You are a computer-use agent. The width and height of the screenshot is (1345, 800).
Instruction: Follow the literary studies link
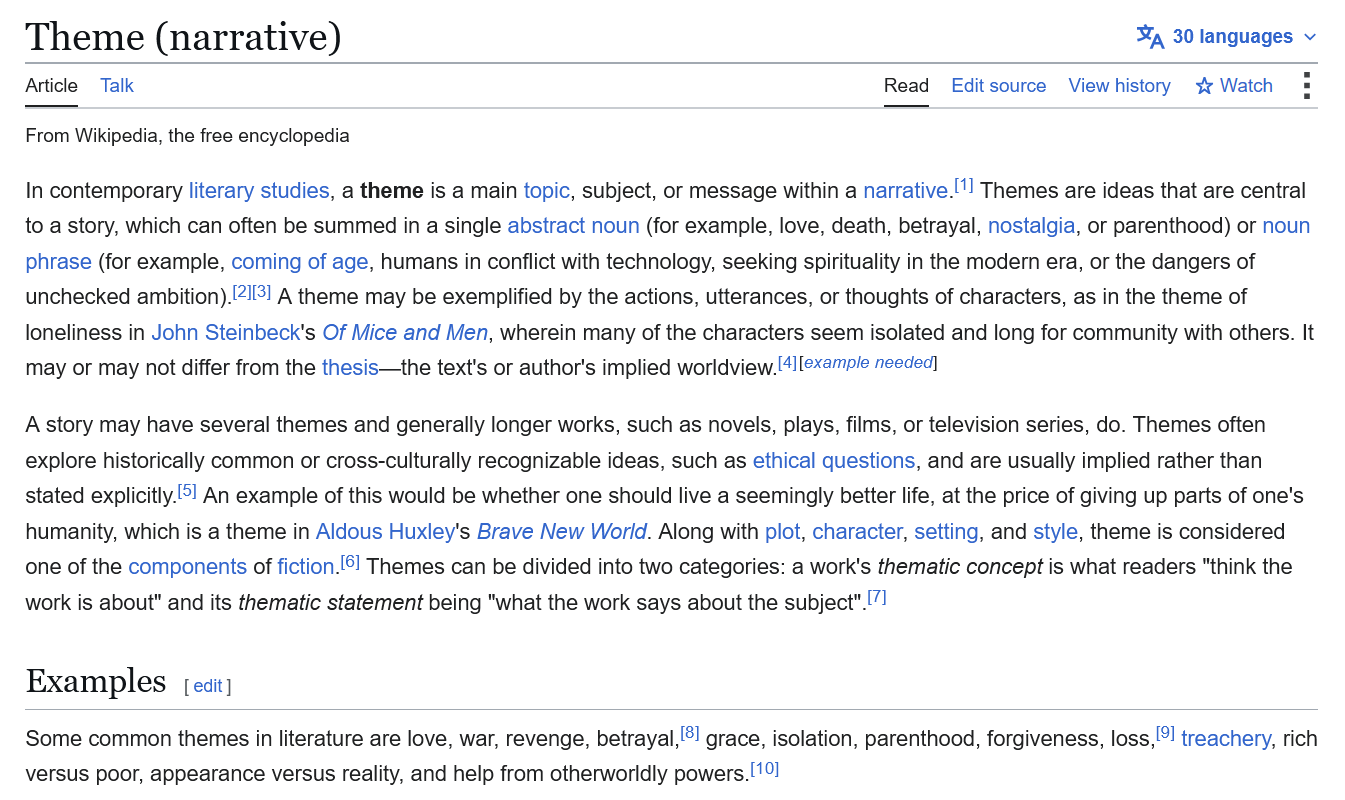[x=259, y=191]
